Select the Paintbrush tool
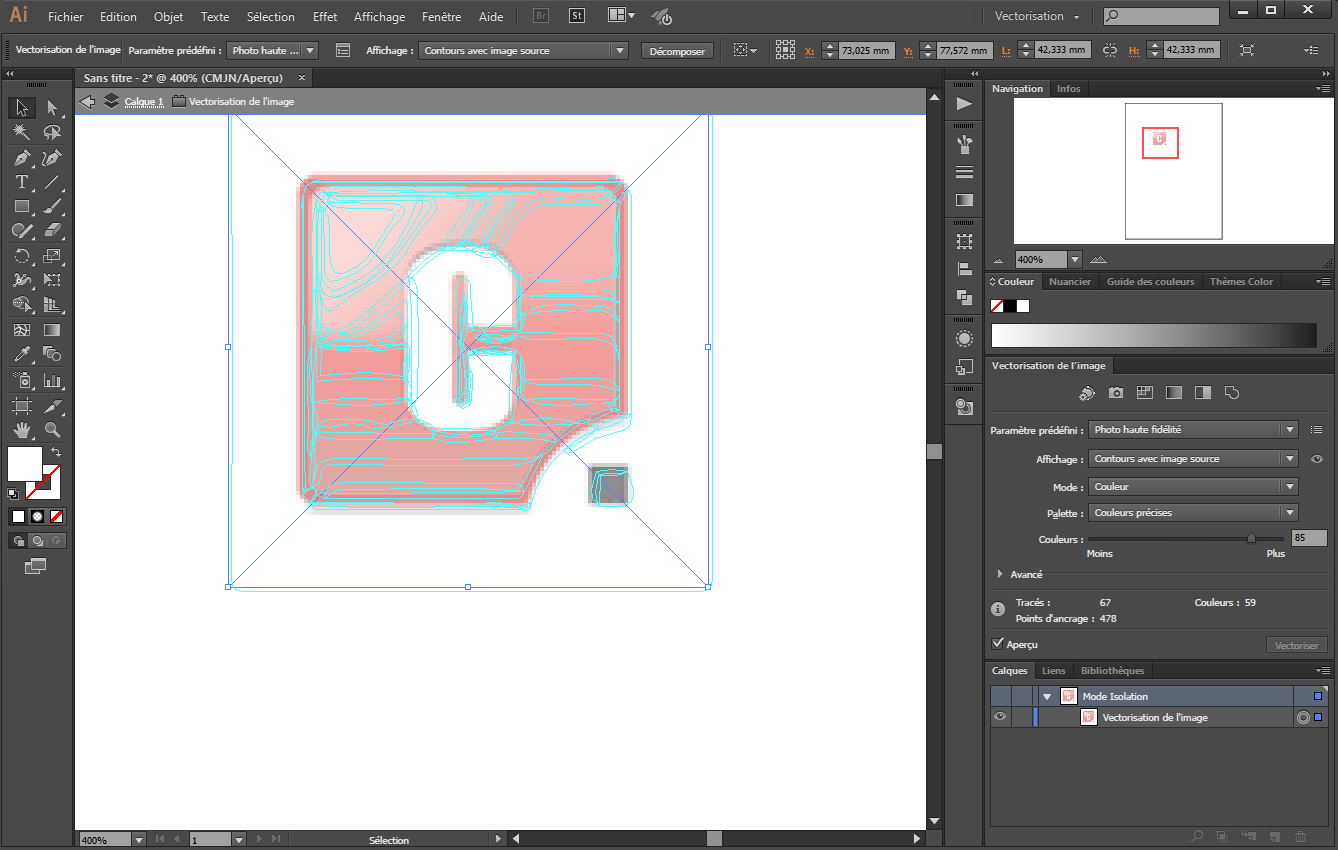The height and width of the screenshot is (850, 1338). tap(52, 207)
